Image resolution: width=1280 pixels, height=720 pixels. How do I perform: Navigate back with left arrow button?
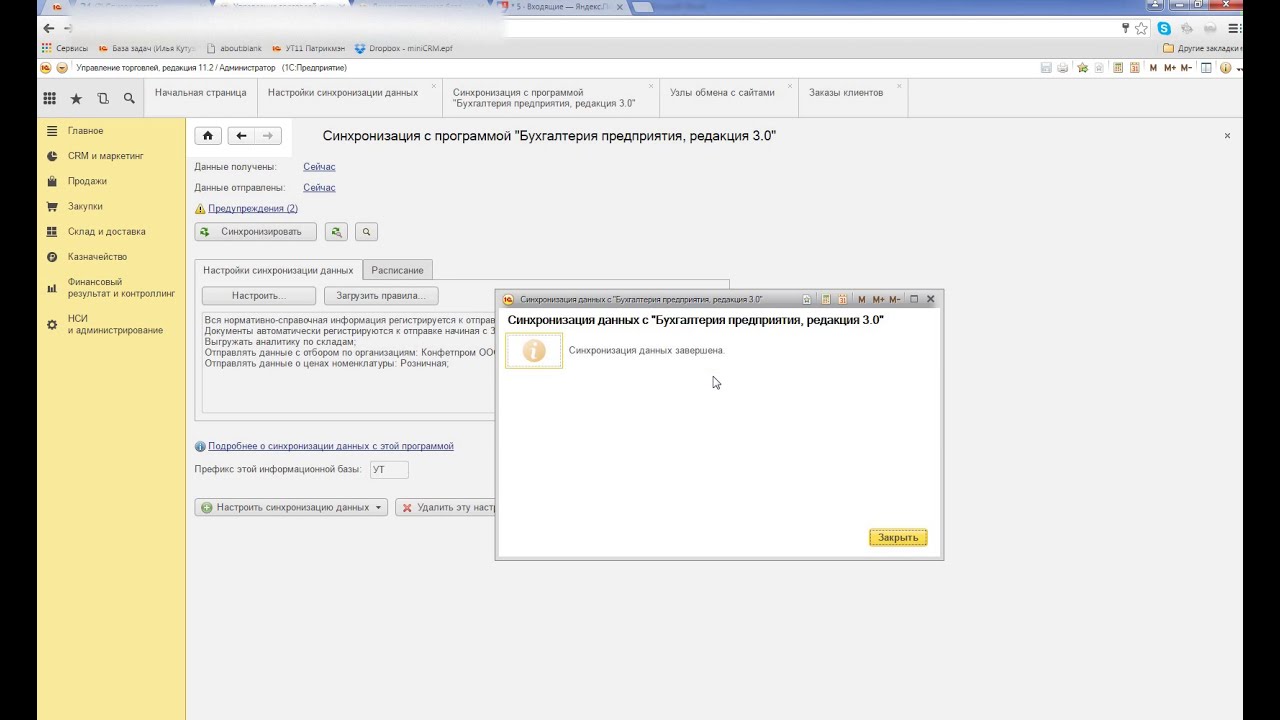point(241,136)
